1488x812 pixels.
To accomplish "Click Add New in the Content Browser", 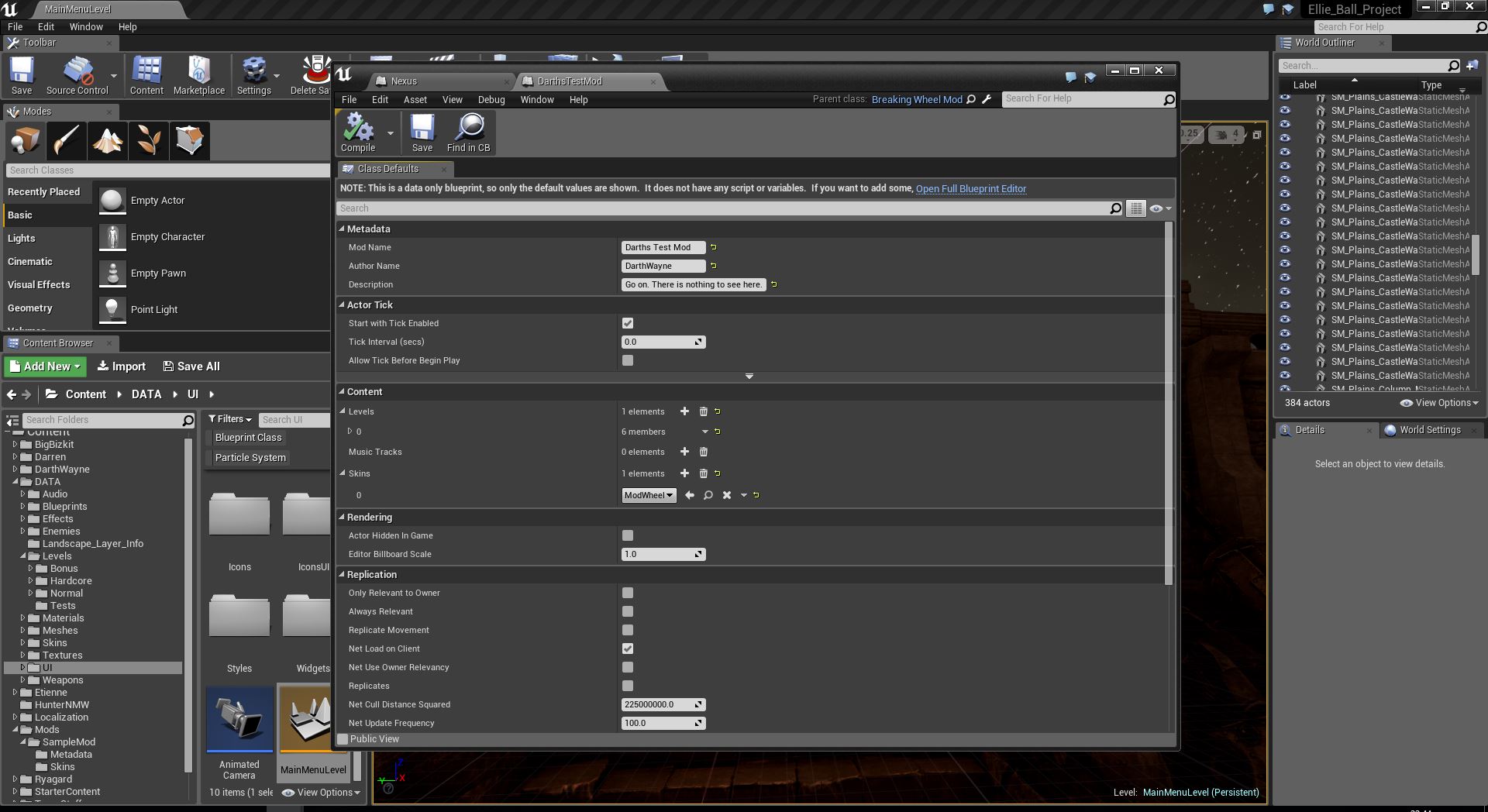I will (x=44, y=366).
